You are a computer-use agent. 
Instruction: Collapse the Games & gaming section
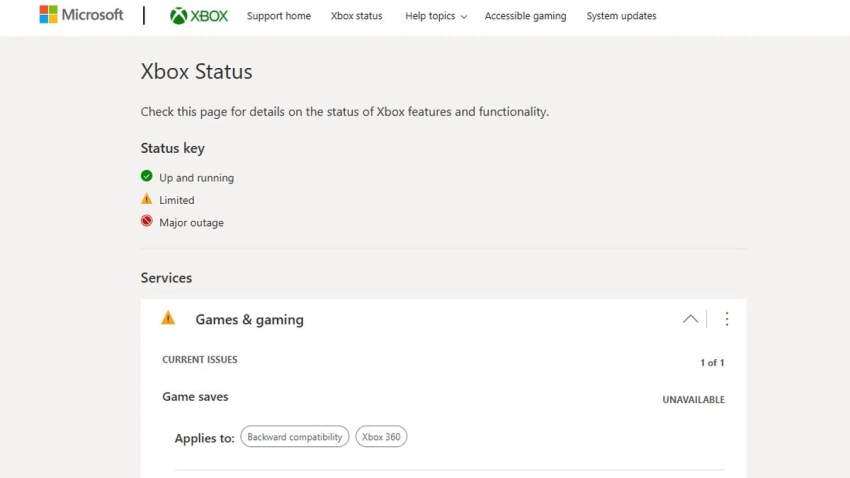[690, 319]
